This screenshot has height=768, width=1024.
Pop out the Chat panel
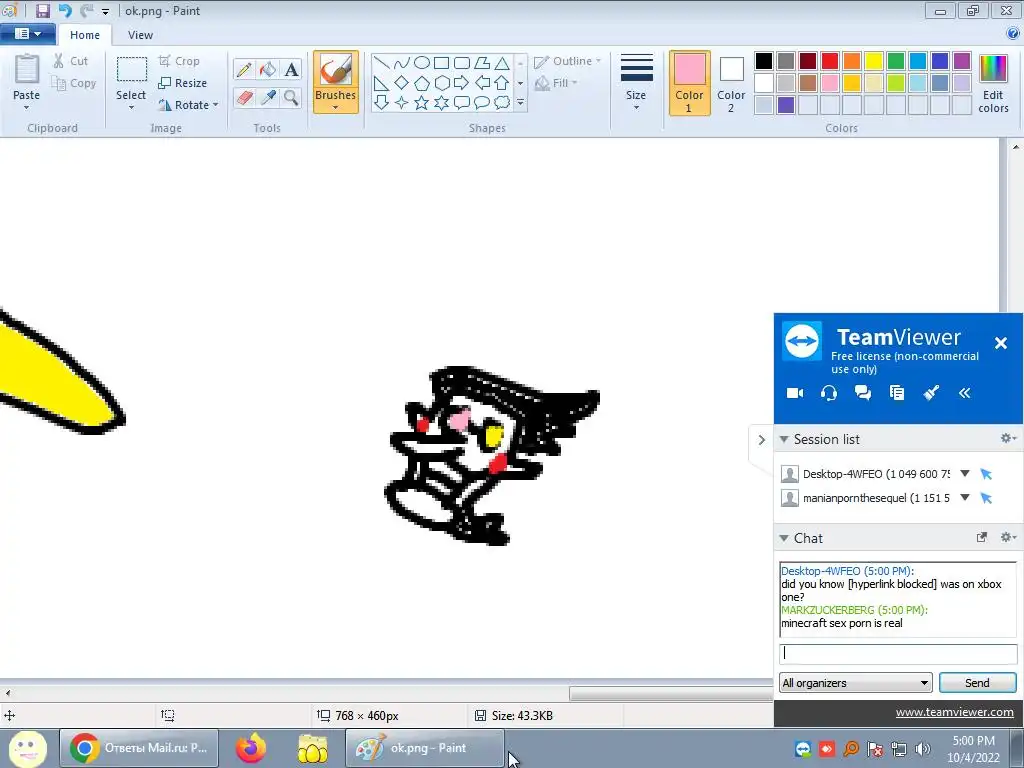[981, 537]
